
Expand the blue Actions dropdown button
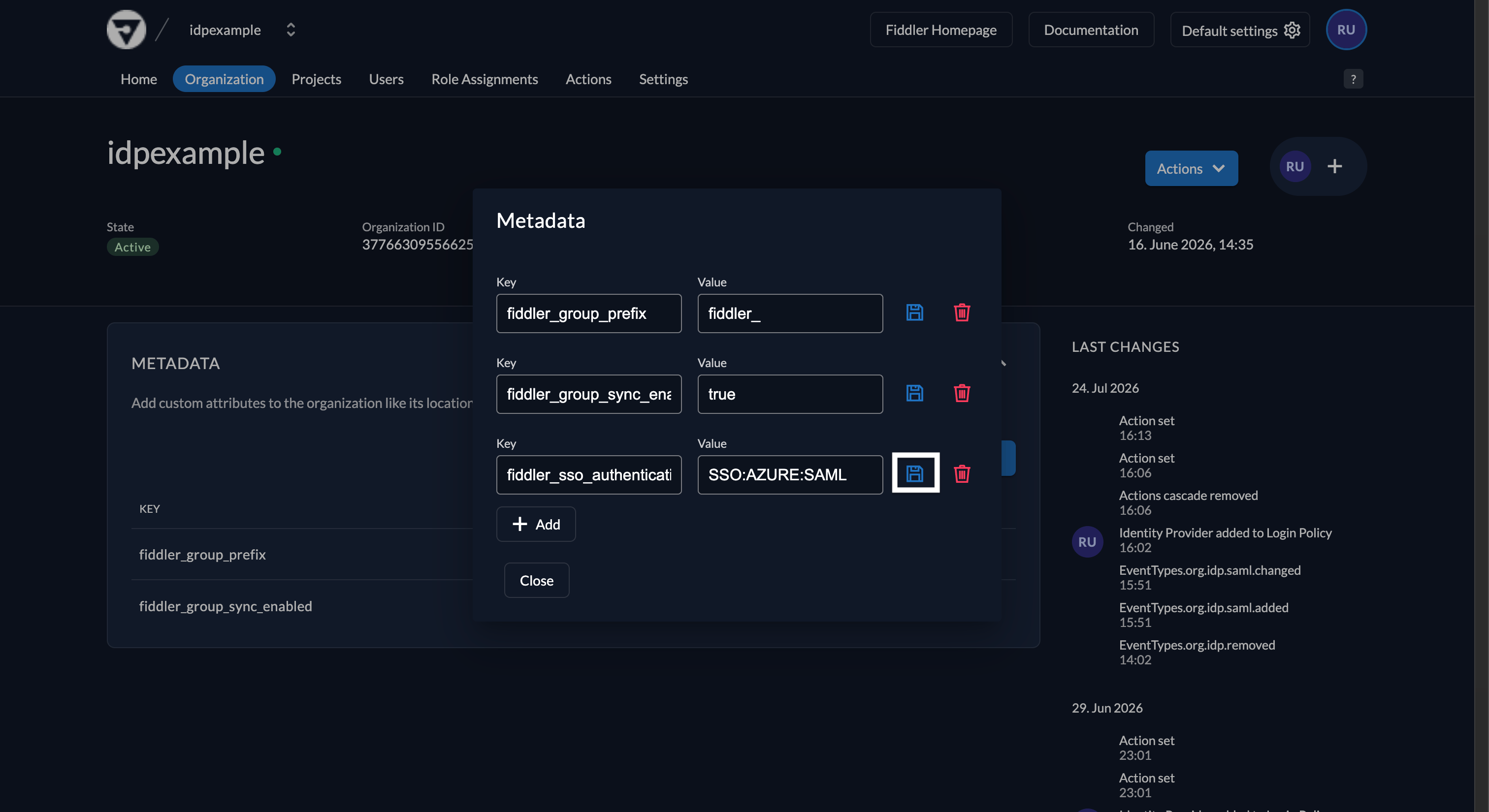click(x=1191, y=168)
